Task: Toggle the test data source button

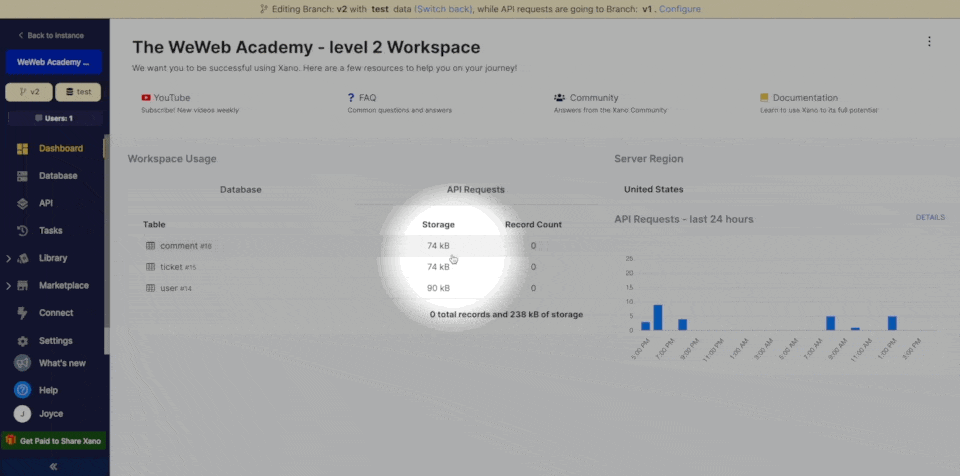Action: pos(78,92)
